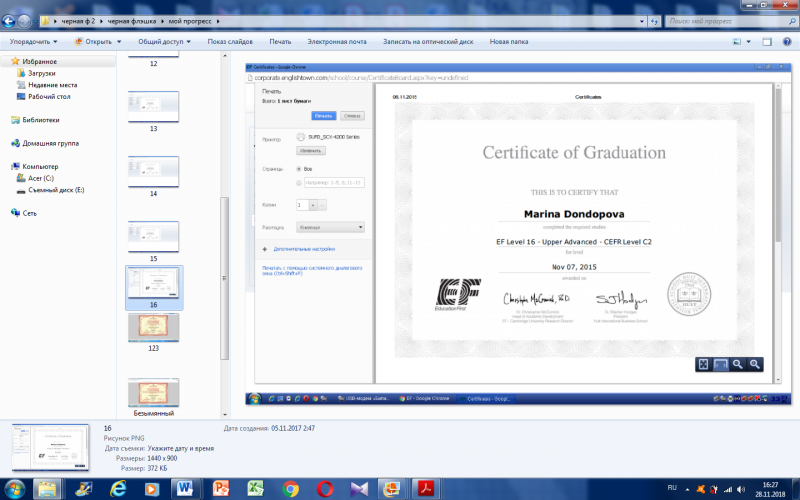The width and height of the screenshot is (800, 500).
Task: Open the Общий доступ menu
Action: [x=164, y=42]
